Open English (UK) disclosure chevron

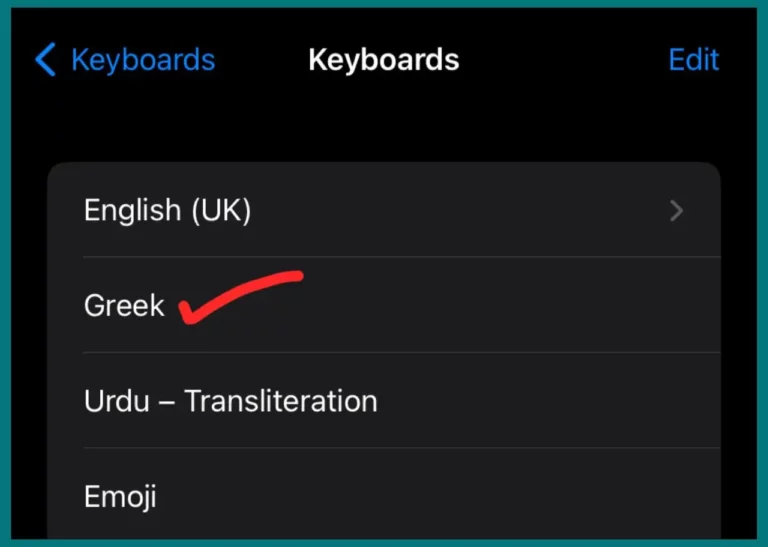(676, 211)
